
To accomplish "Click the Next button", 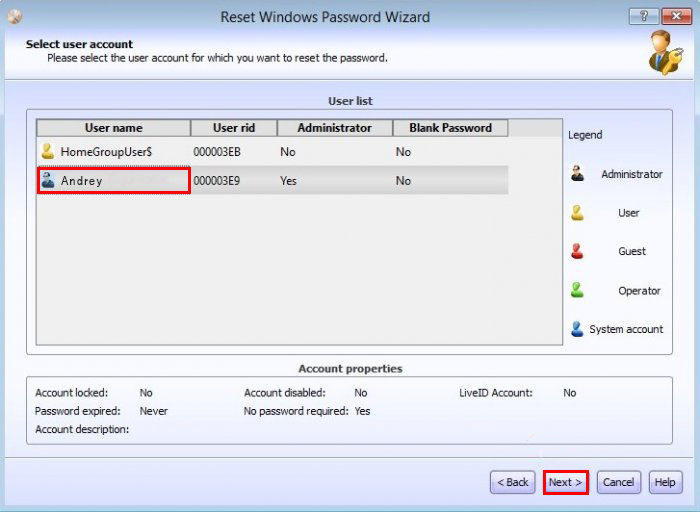I will (x=565, y=482).
